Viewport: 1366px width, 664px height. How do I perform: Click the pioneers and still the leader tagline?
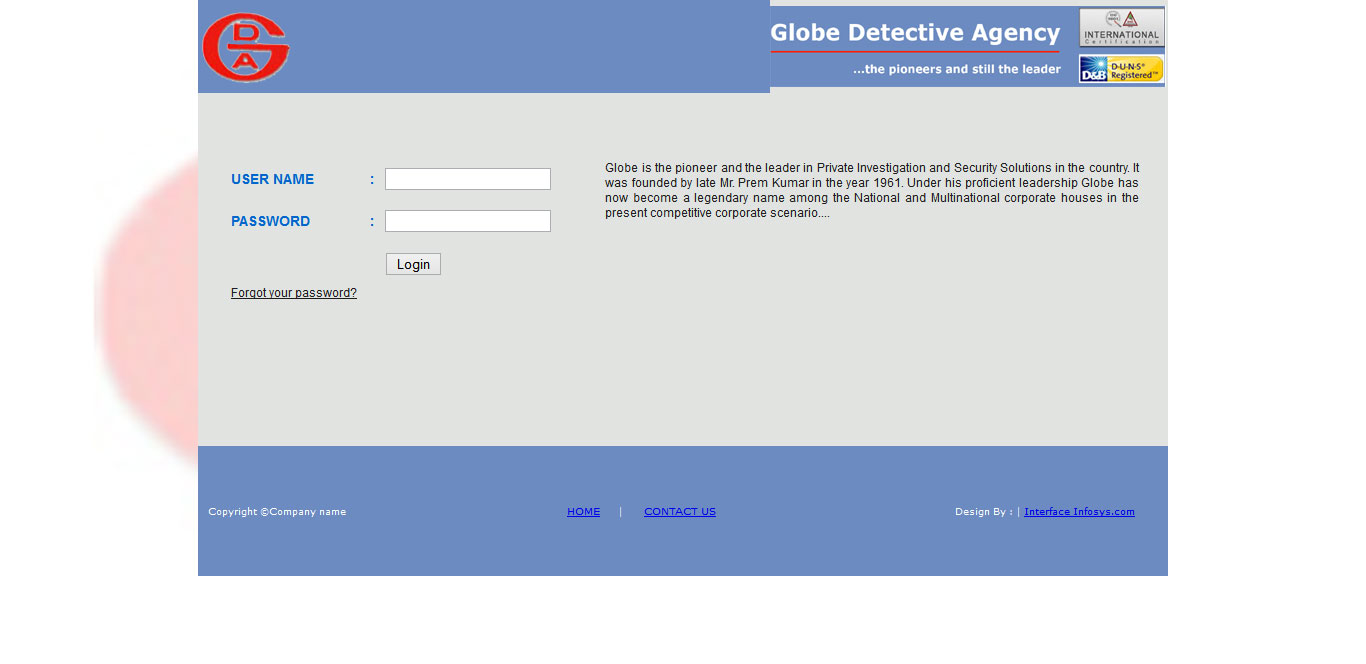[x=956, y=69]
